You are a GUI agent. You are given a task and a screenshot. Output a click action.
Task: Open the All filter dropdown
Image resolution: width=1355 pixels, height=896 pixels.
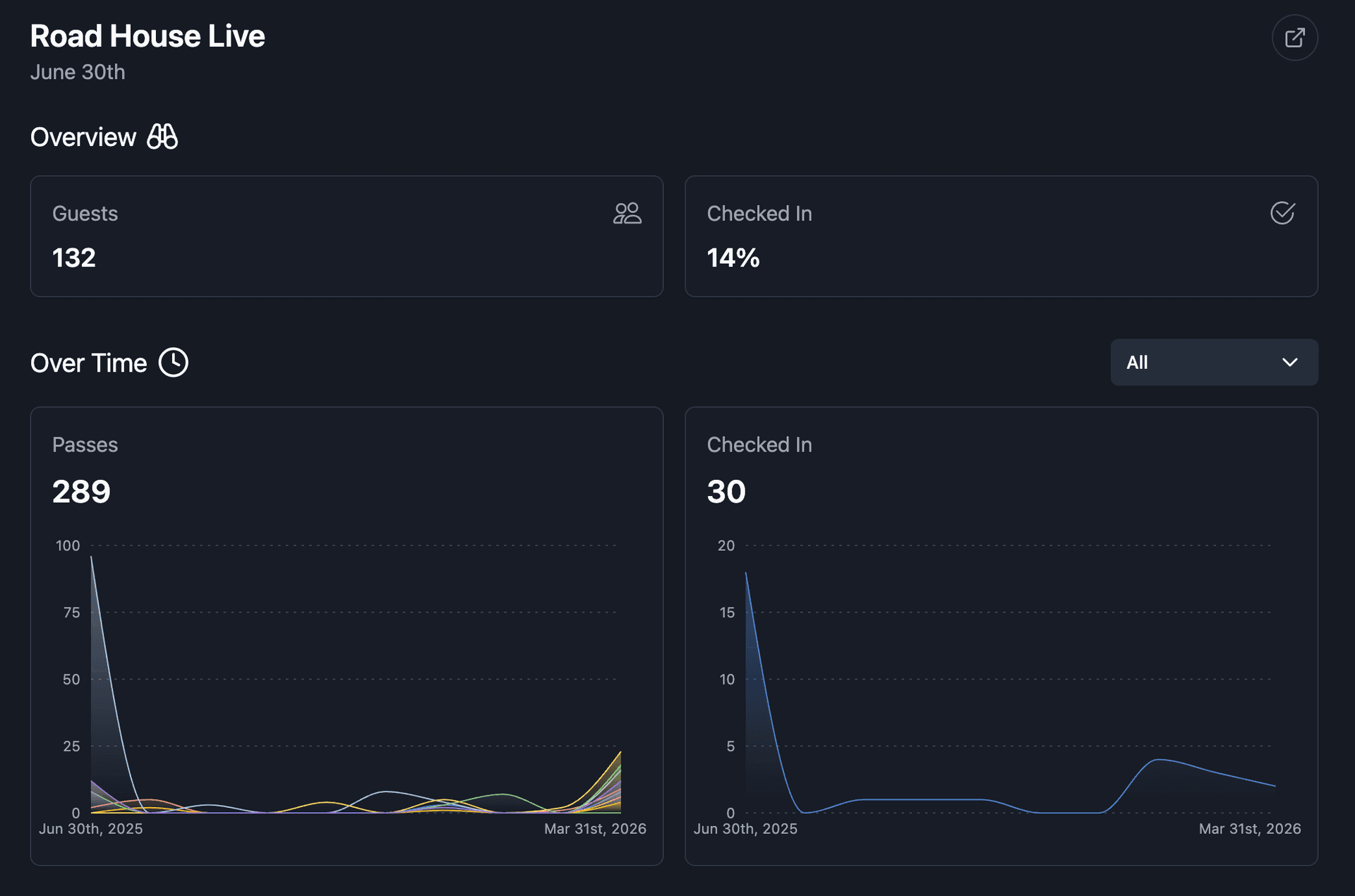pyautogui.click(x=1214, y=362)
